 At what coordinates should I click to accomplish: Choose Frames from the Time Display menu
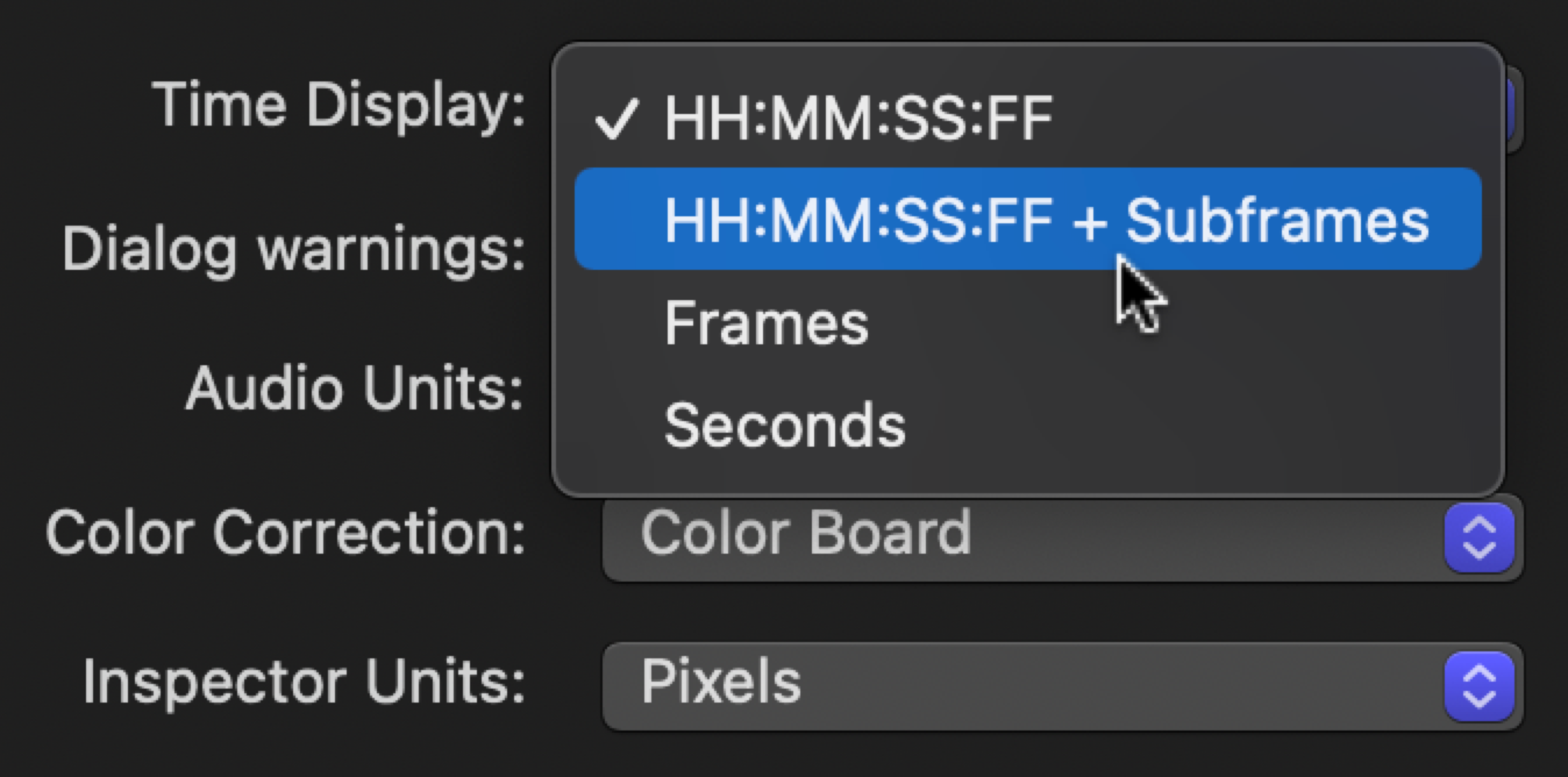(x=767, y=322)
